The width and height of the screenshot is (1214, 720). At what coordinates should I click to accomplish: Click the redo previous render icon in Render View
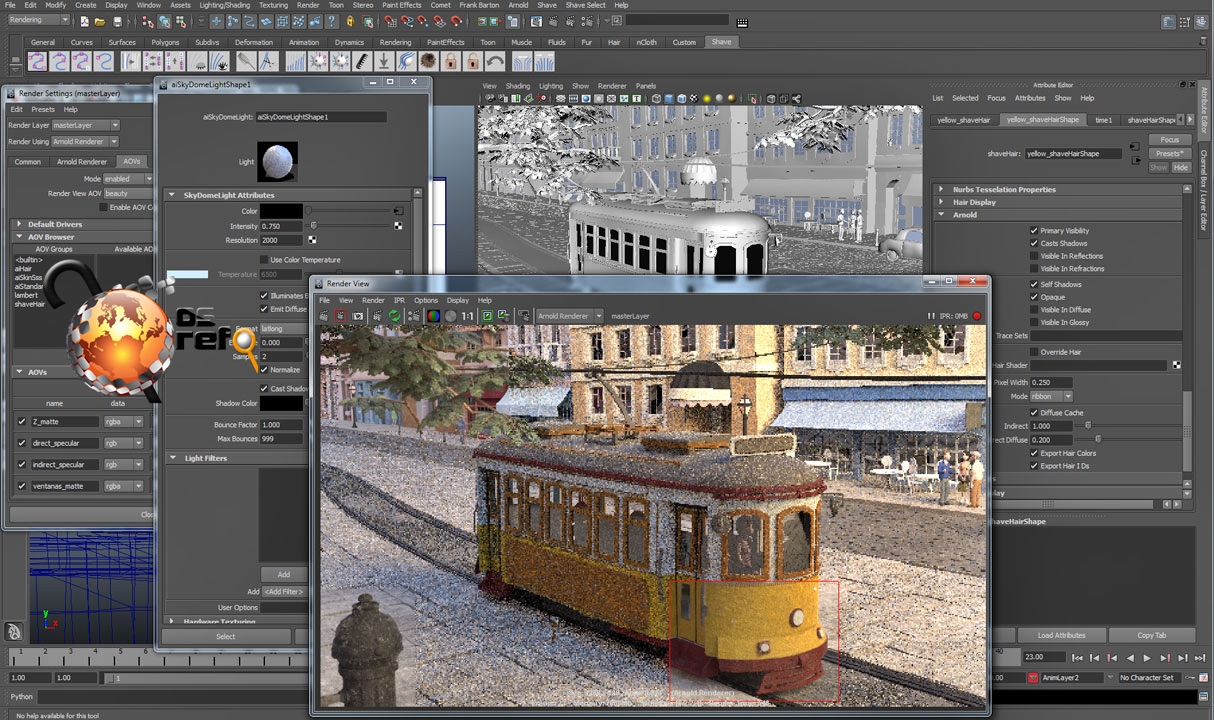(x=323, y=316)
